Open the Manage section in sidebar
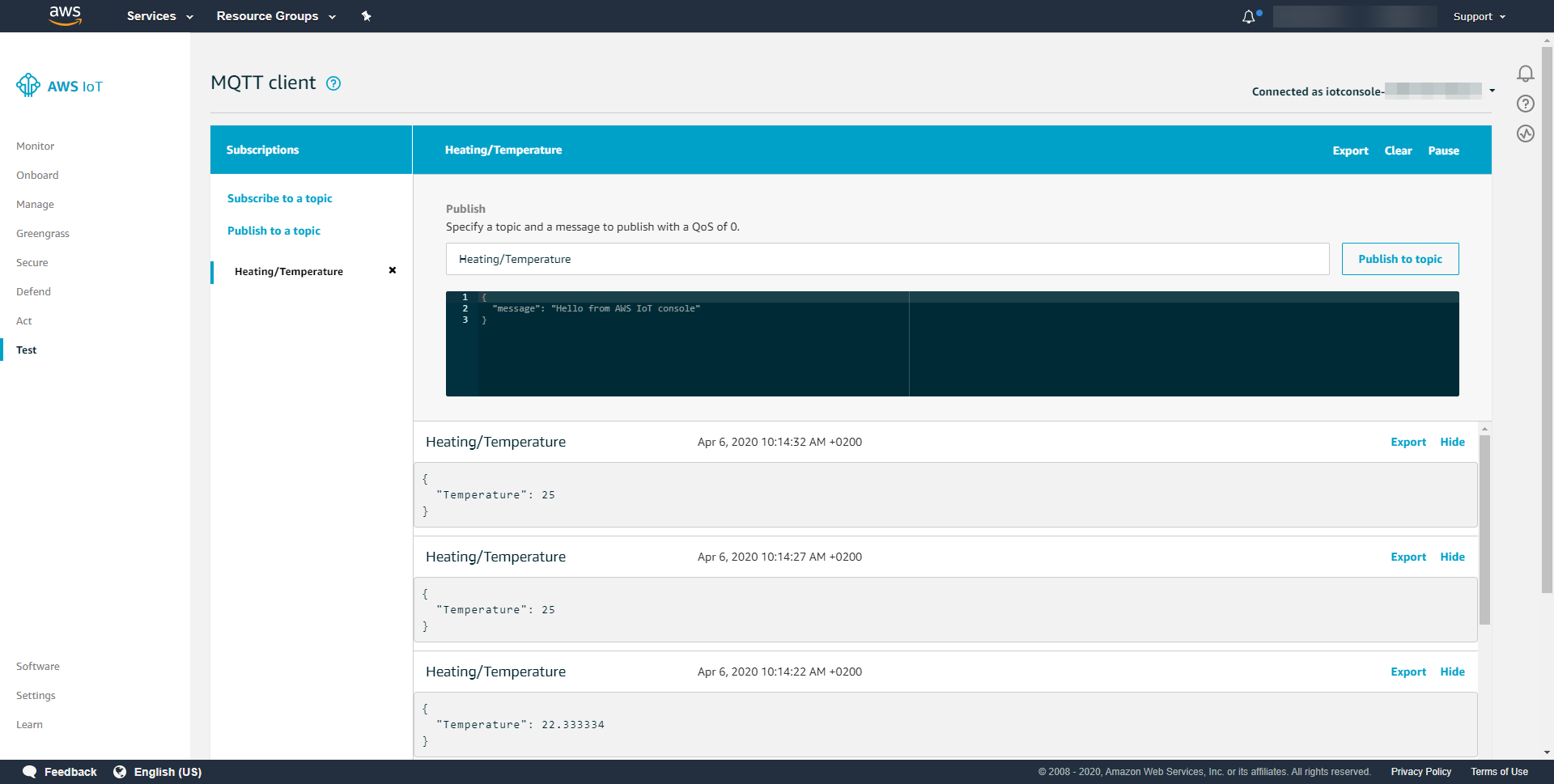Screen dimensions: 1554x784 coord(35,205)
